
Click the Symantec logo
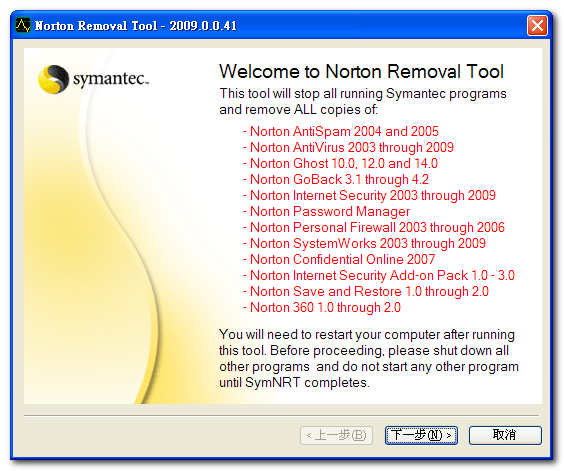(93, 79)
